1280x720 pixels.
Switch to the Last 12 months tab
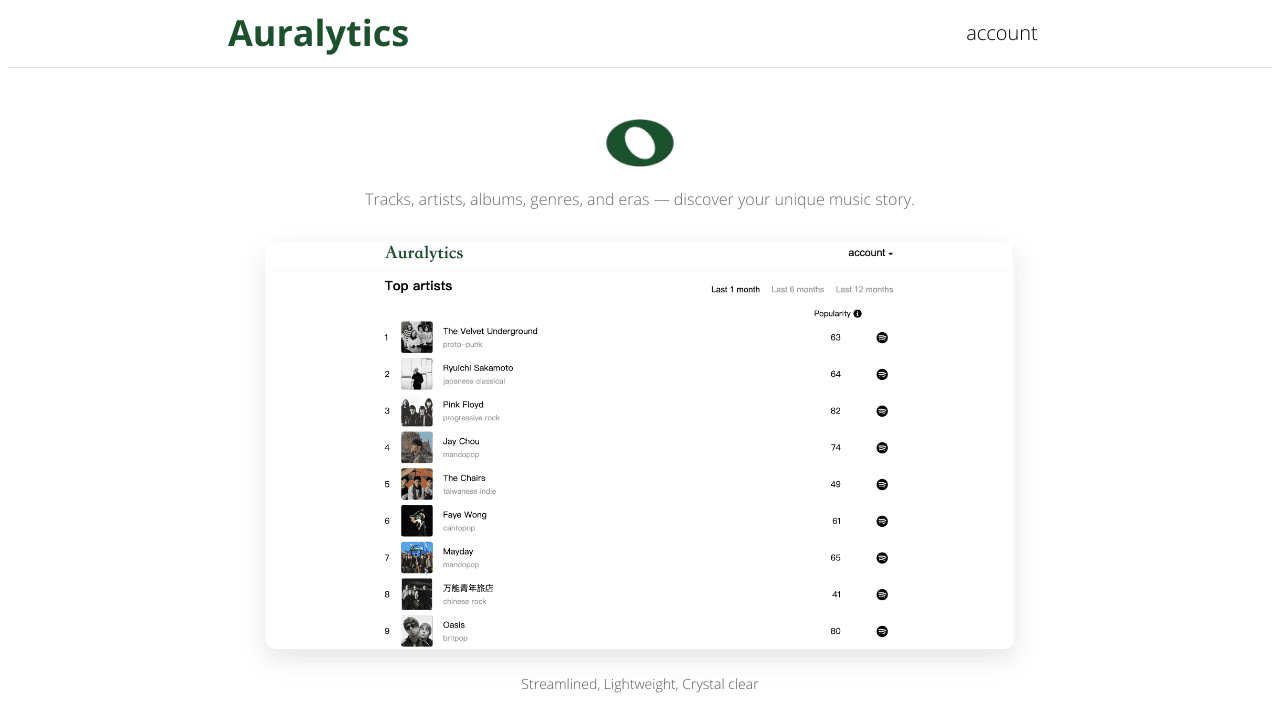pyautogui.click(x=864, y=289)
